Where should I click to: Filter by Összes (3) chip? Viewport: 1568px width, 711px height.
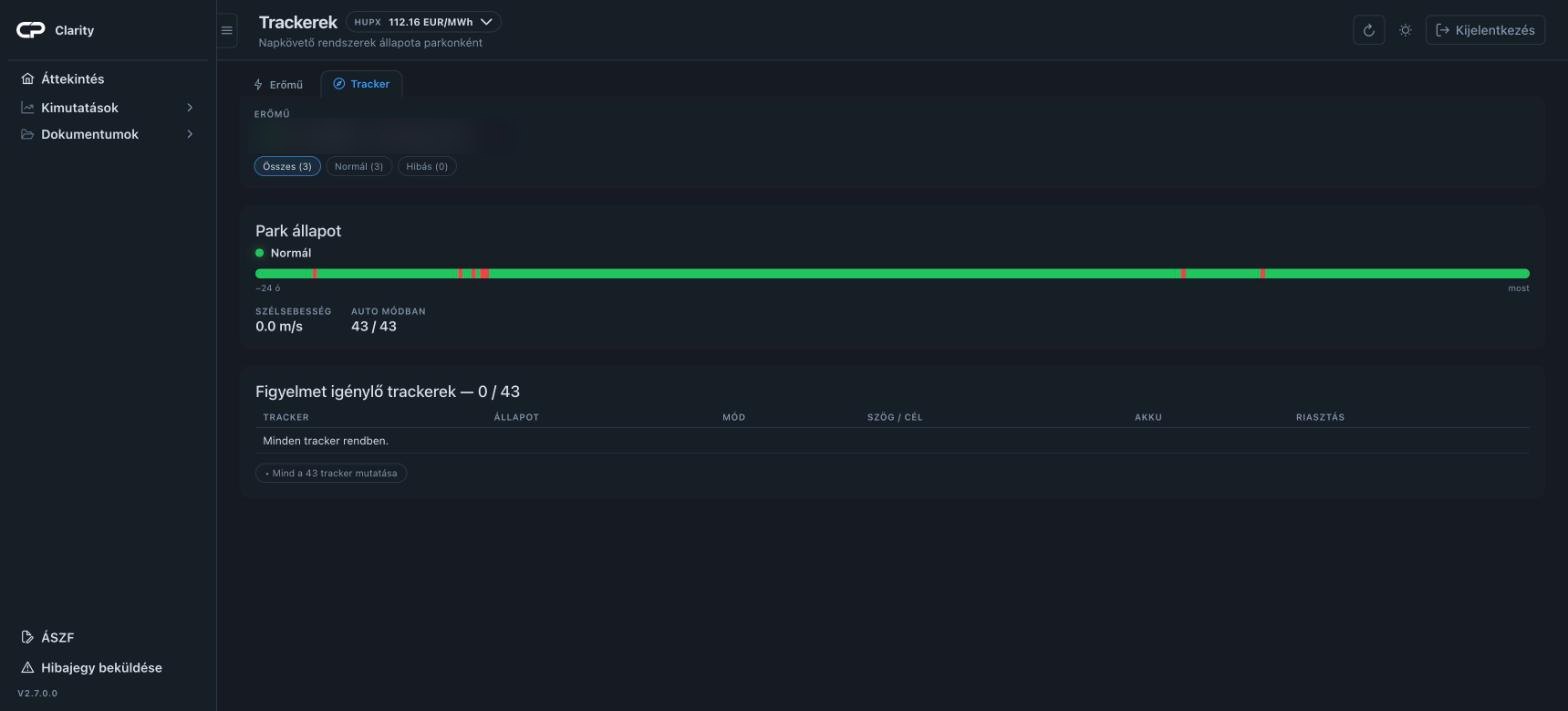287,166
